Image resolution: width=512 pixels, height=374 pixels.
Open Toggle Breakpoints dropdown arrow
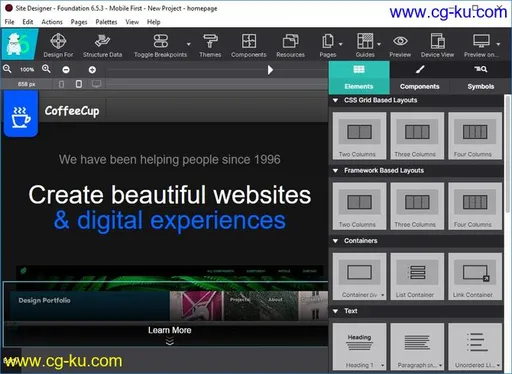click(189, 44)
